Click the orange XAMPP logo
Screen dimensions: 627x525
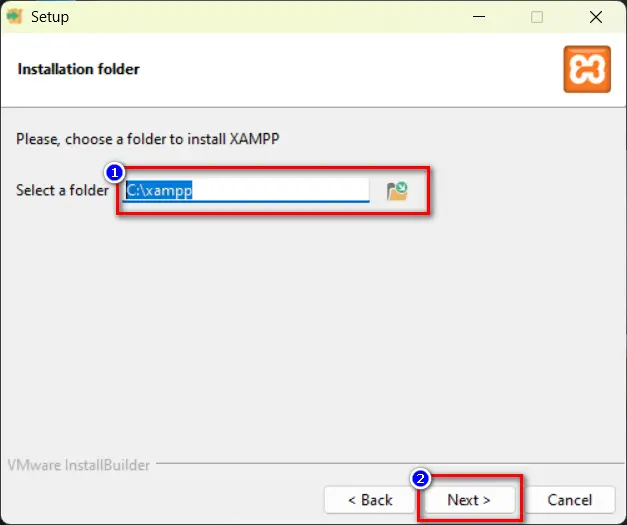click(586, 69)
